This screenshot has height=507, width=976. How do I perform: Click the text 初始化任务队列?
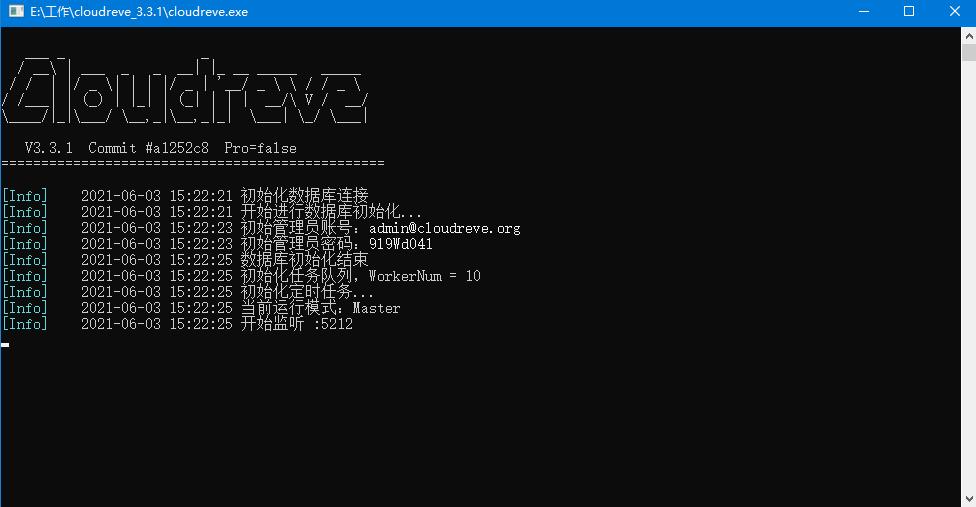296,276
